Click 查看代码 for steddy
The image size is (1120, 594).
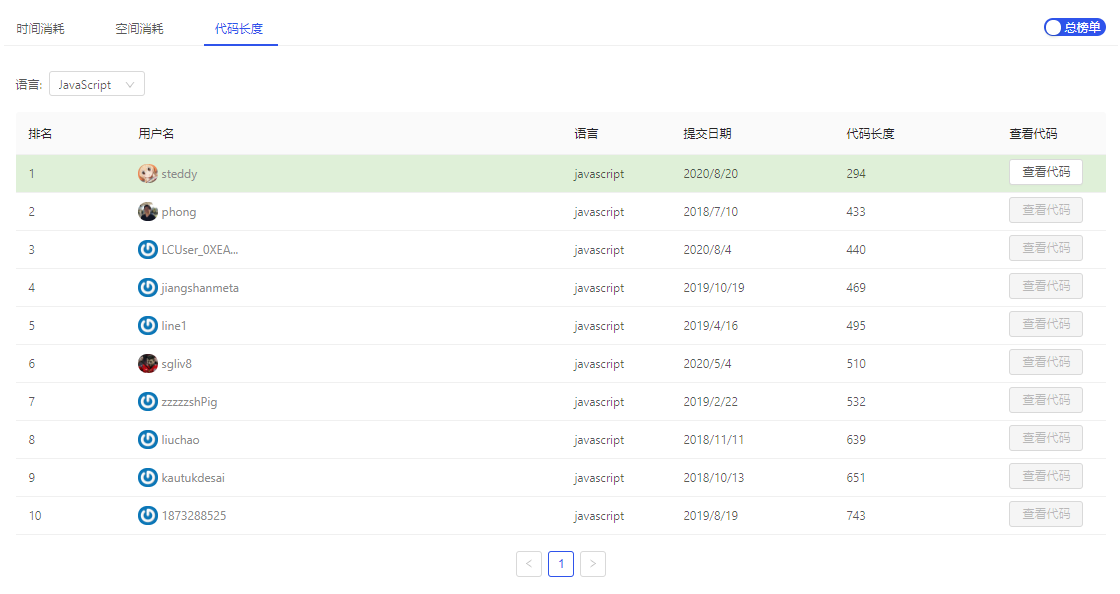pyautogui.click(x=1046, y=171)
